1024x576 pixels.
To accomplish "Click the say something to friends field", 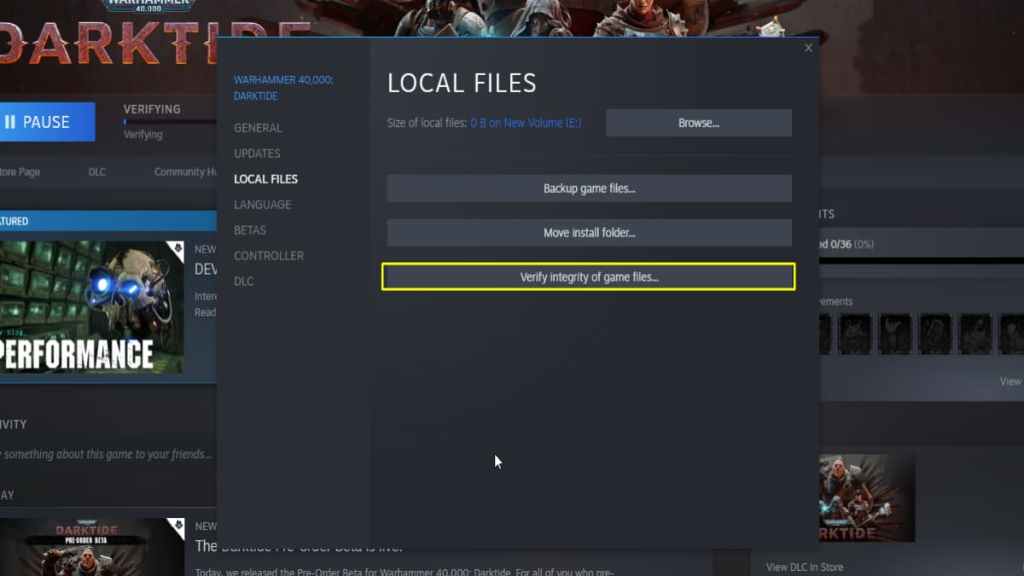I will pos(106,454).
